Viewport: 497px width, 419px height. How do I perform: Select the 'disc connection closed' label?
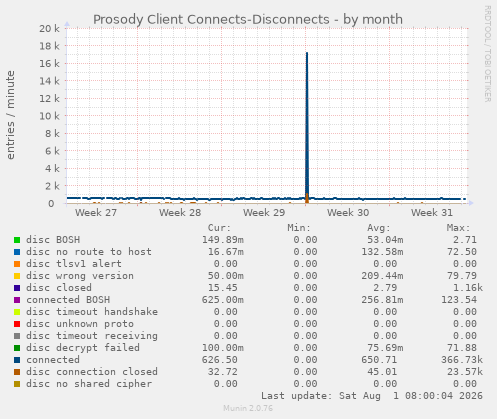(92, 372)
